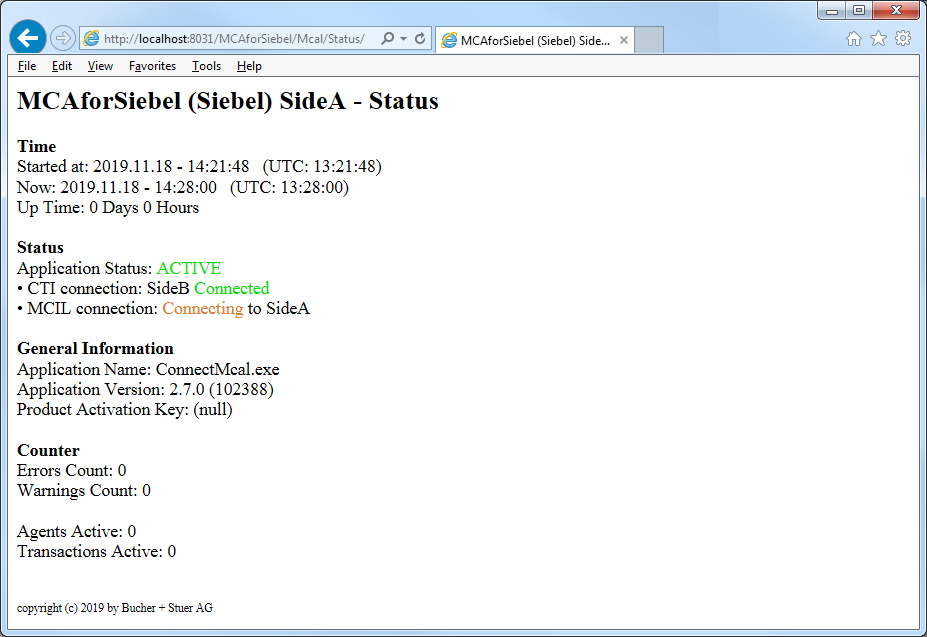Refresh the status page
This screenshot has width=927, height=637.
[422, 37]
